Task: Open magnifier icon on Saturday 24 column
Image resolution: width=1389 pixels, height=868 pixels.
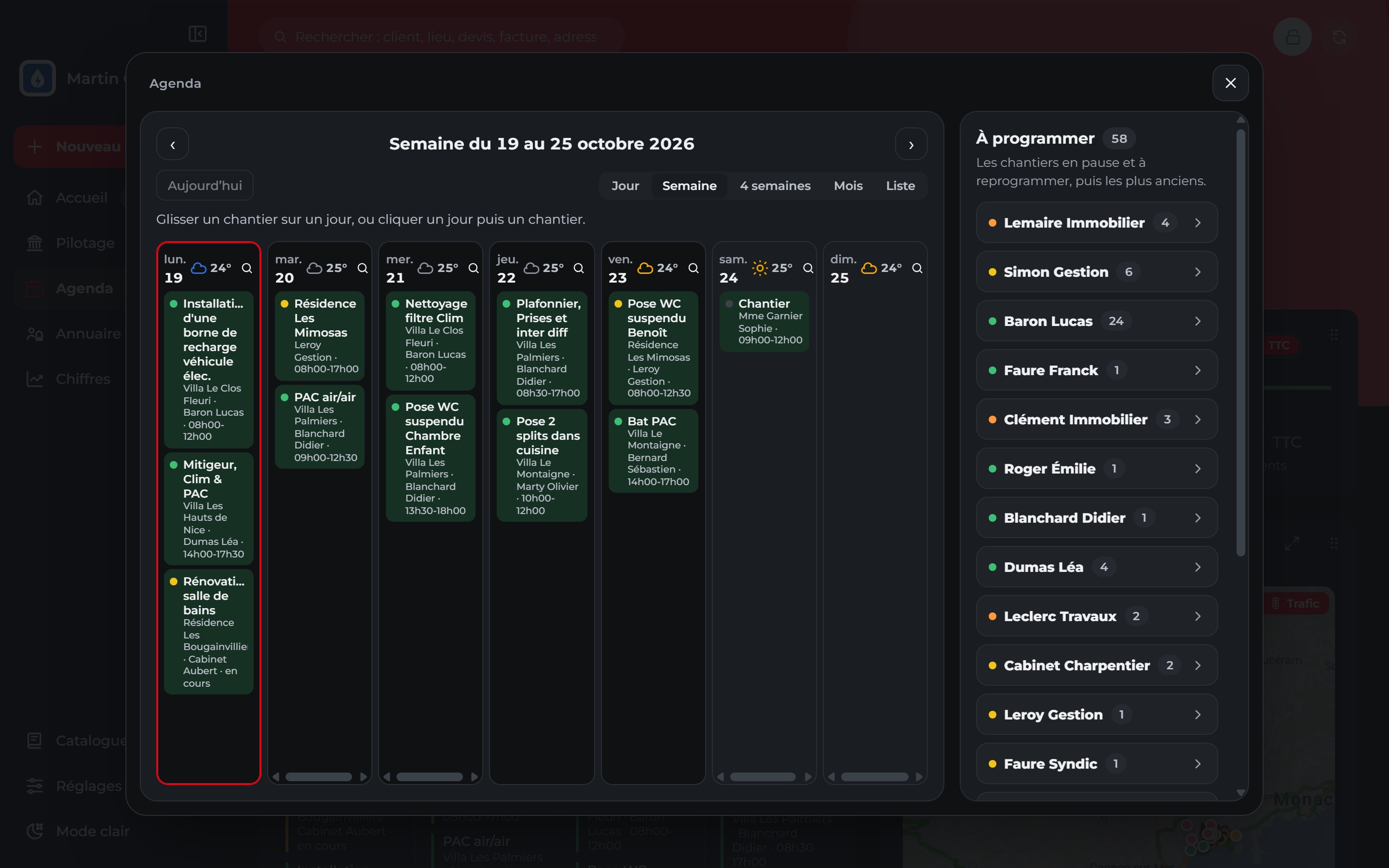Action: tap(808, 268)
